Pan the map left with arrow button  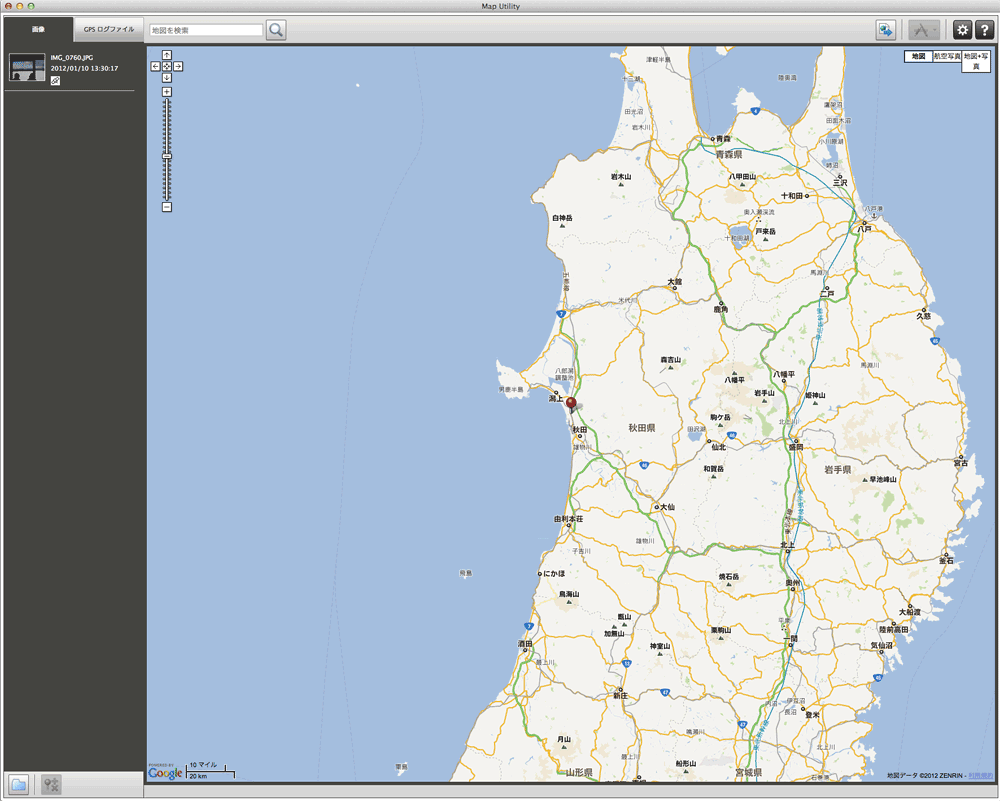(156, 66)
